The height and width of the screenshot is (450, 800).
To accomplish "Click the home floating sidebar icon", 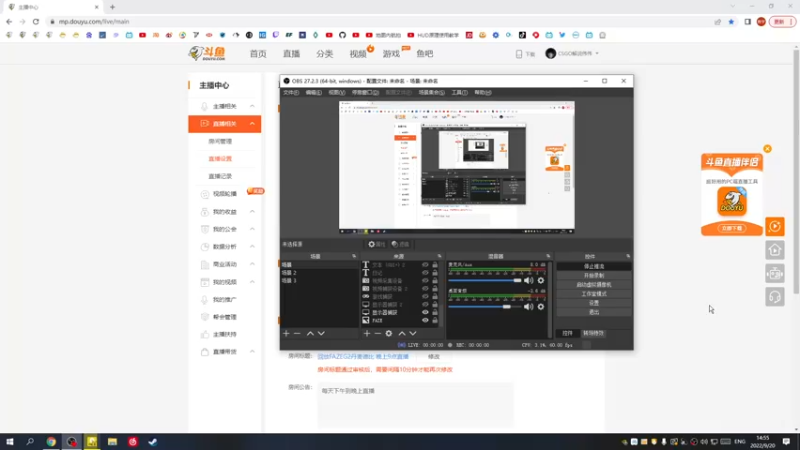I will [774, 250].
